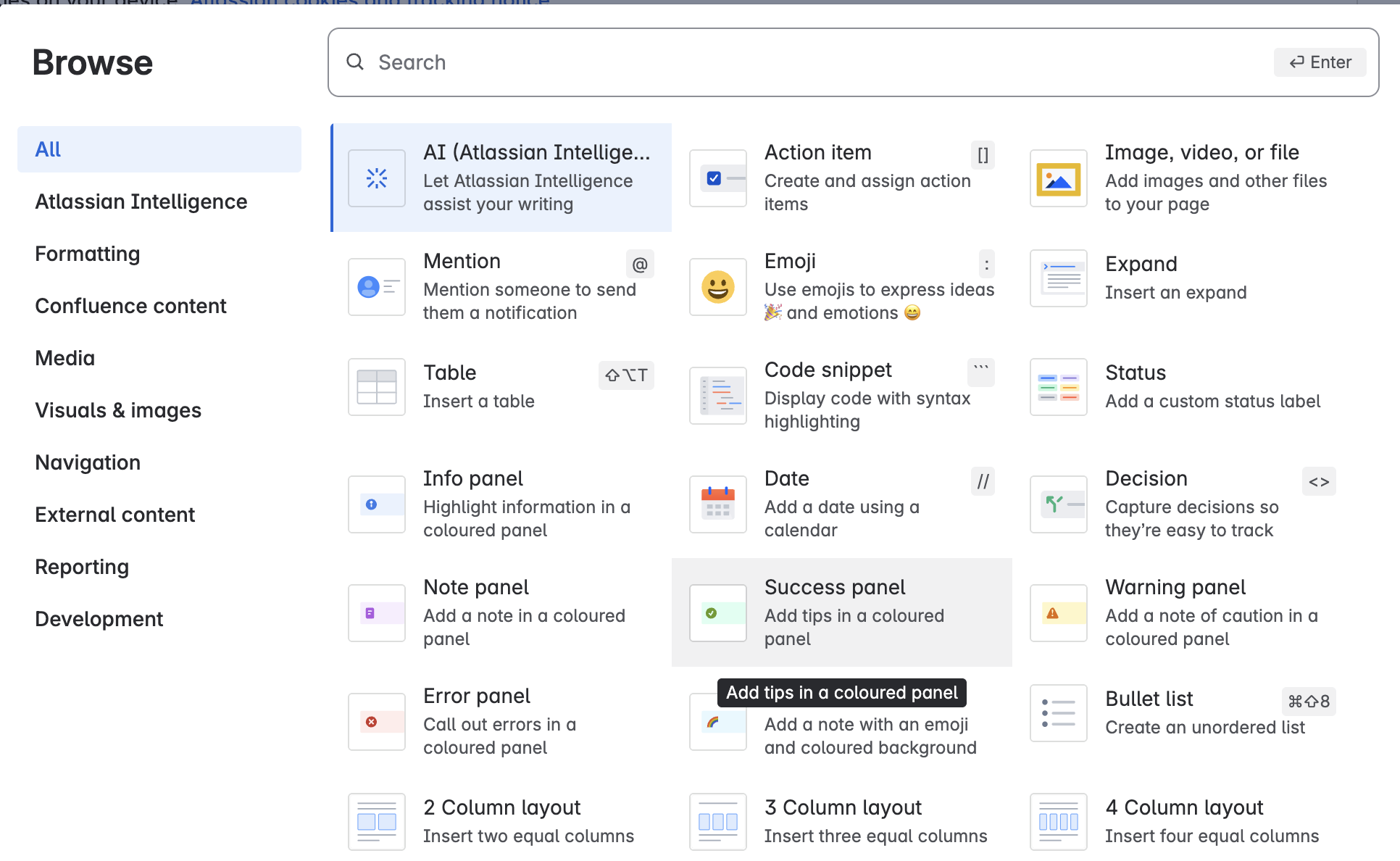Open the Atlassian Intelligence category

coord(159,201)
